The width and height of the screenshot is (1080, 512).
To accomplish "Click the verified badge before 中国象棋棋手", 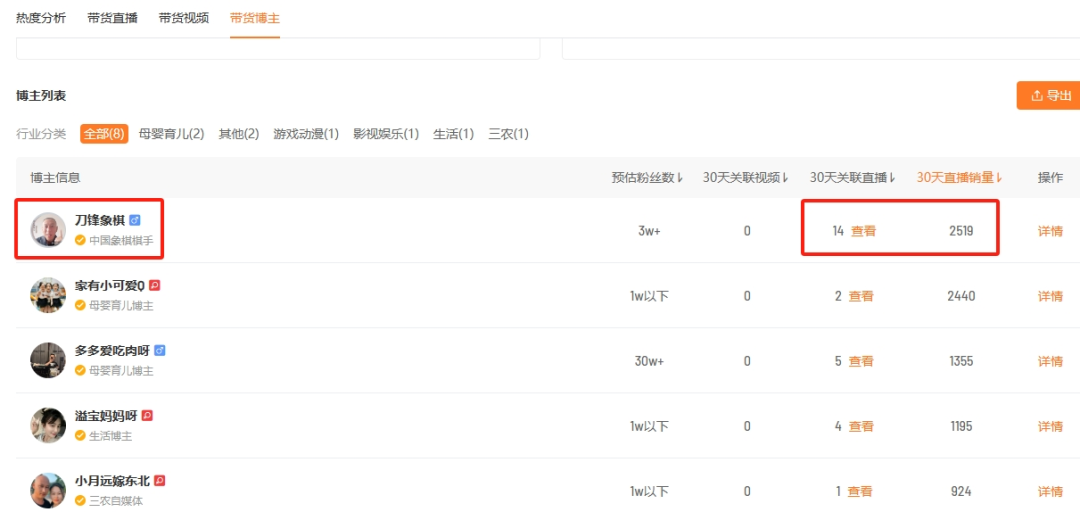I will pos(80,240).
